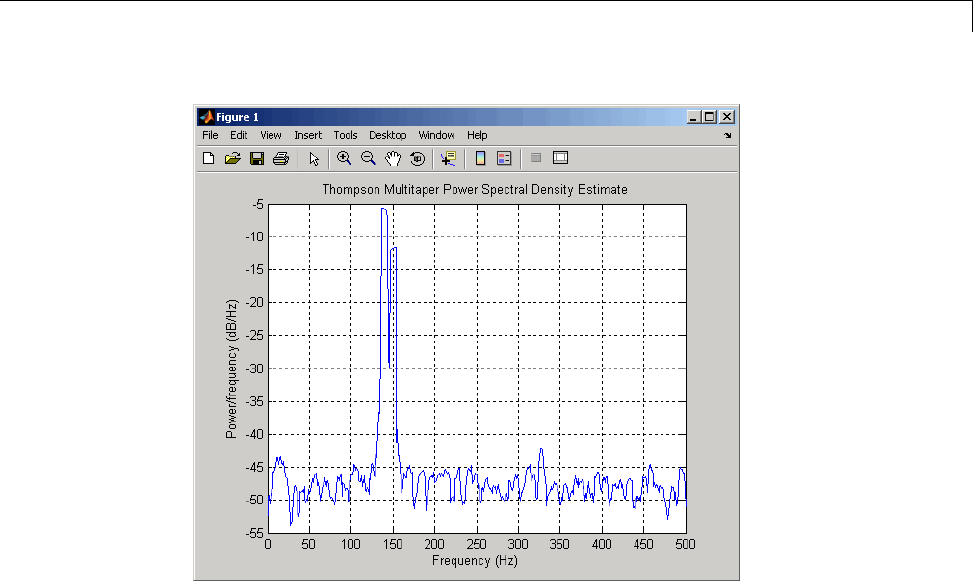The height and width of the screenshot is (581, 973).
Task: Activate the Zoom In magnifier tool
Action: [344, 158]
